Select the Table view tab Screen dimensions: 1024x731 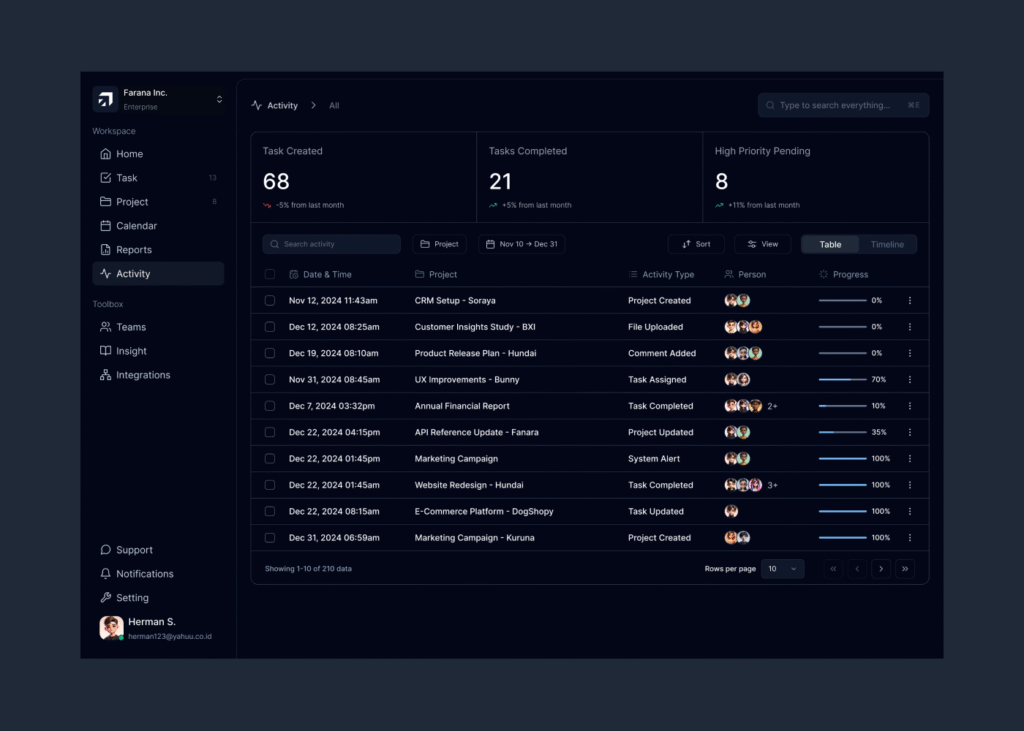pyautogui.click(x=830, y=244)
